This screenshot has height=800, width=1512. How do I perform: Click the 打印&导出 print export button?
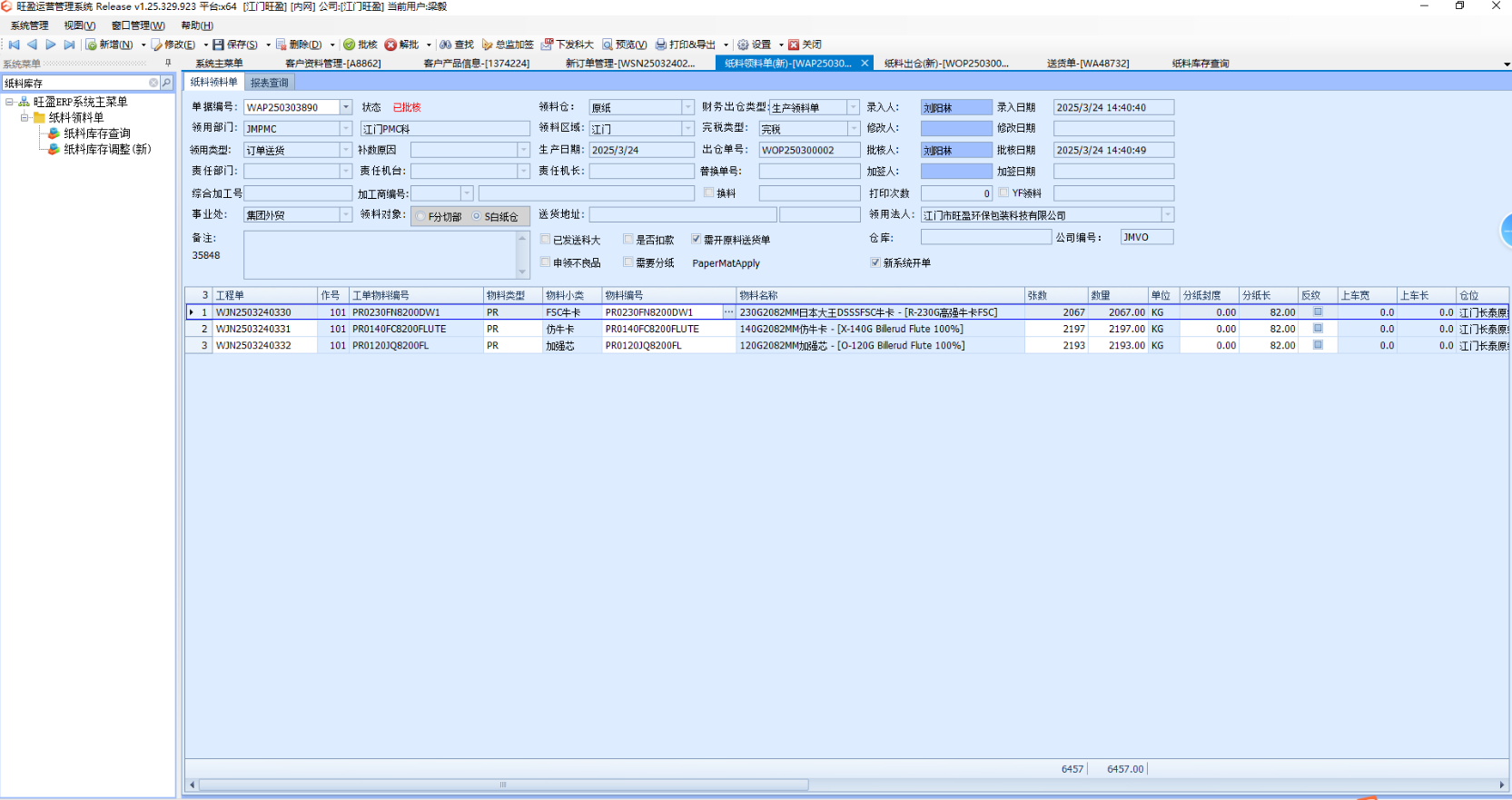(x=687, y=44)
